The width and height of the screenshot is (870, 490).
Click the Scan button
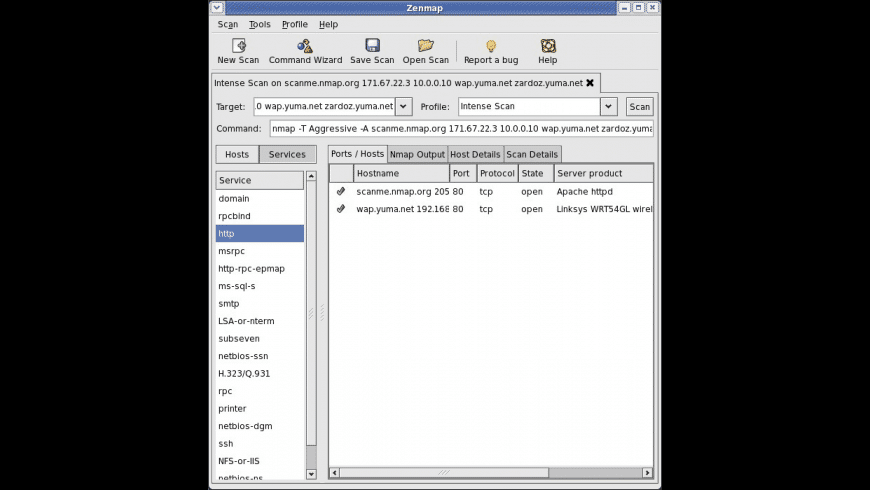tap(639, 107)
